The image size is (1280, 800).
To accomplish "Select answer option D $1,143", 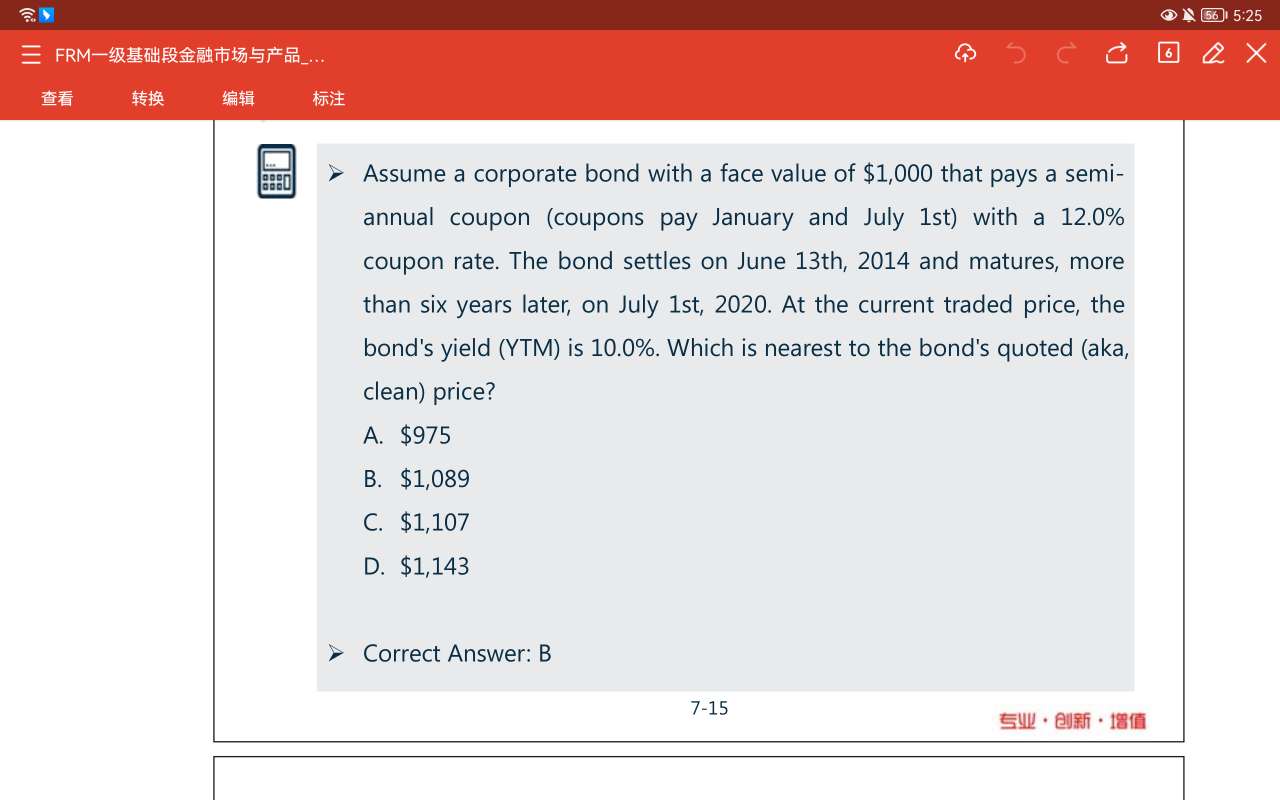I will pos(417,566).
